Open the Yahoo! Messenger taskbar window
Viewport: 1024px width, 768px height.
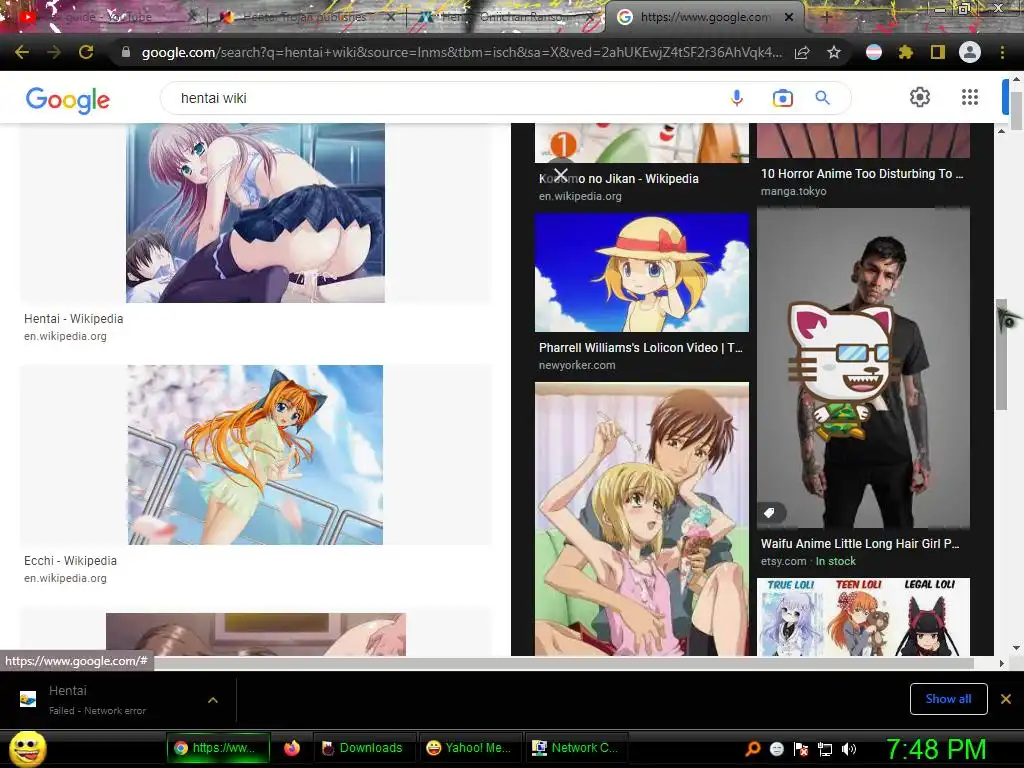point(469,748)
